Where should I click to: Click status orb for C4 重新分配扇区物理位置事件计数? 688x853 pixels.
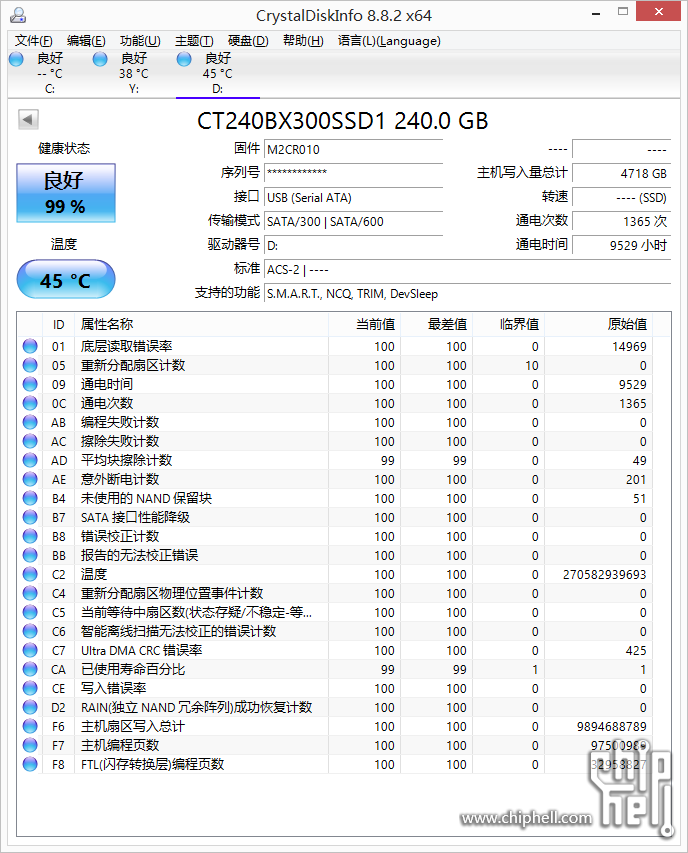tap(30, 593)
